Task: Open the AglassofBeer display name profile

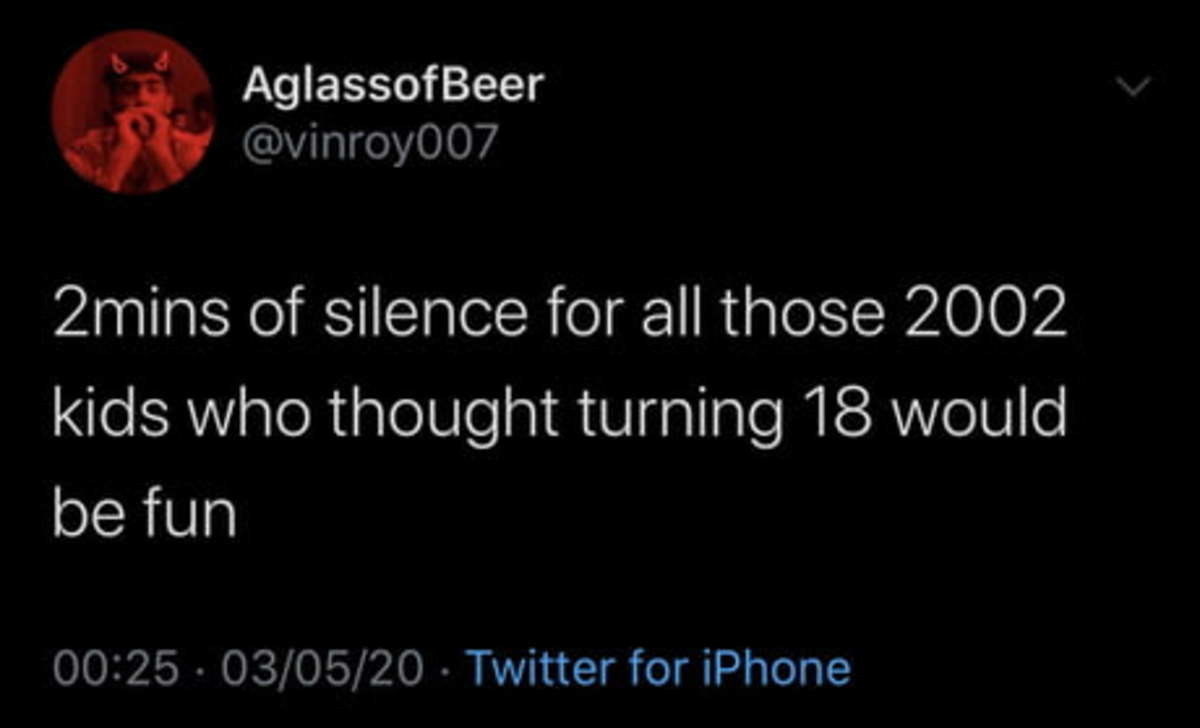Action: click(392, 88)
